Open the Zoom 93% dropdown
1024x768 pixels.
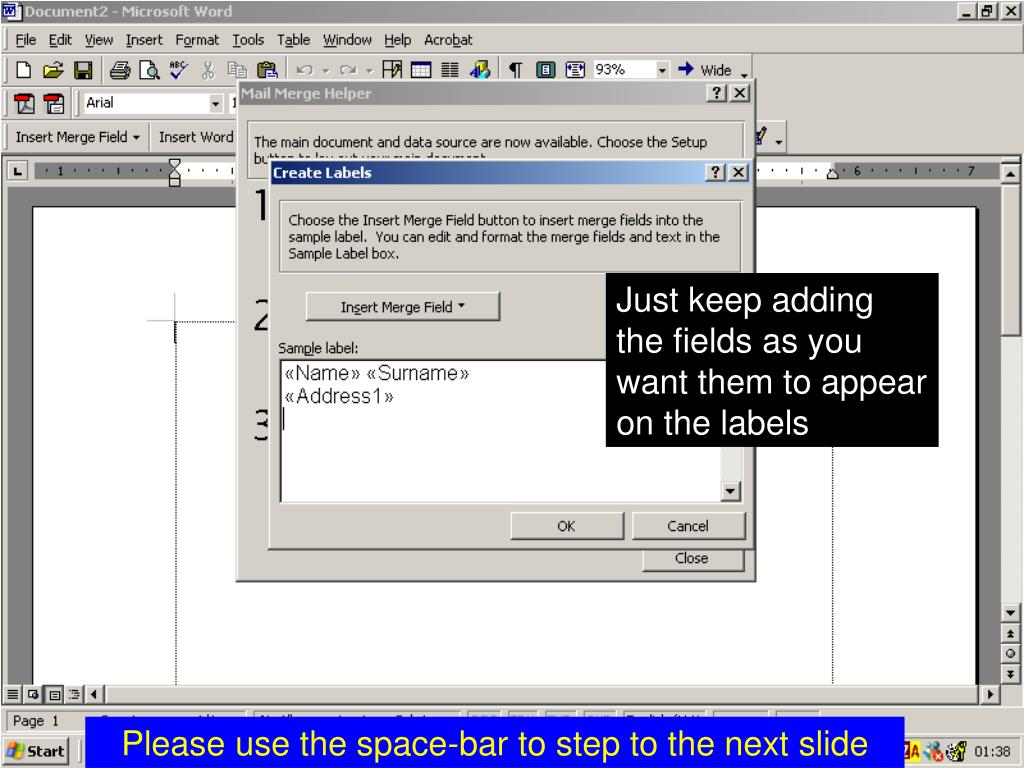pyautogui.click(x=662, y=70)
